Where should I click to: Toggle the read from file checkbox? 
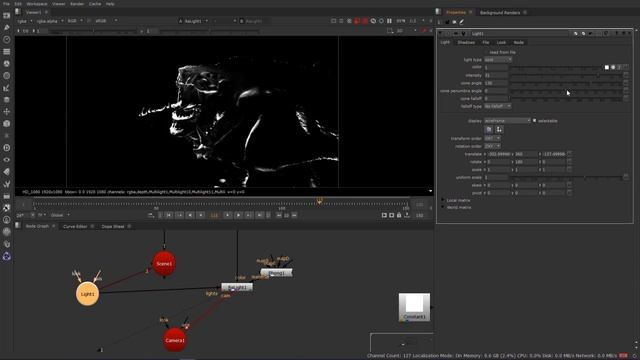[x=486, y=52]
